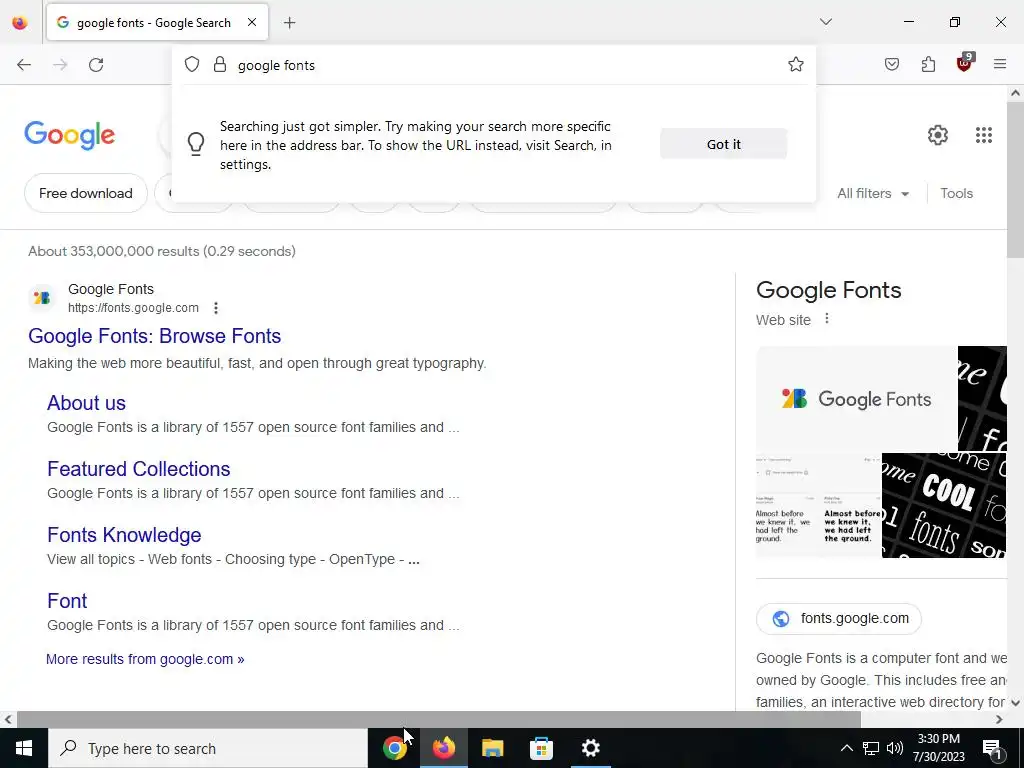This screenshot has height=768, width=1024.
Task: Reload the page with the refresh icon
Action: (96, 65)
